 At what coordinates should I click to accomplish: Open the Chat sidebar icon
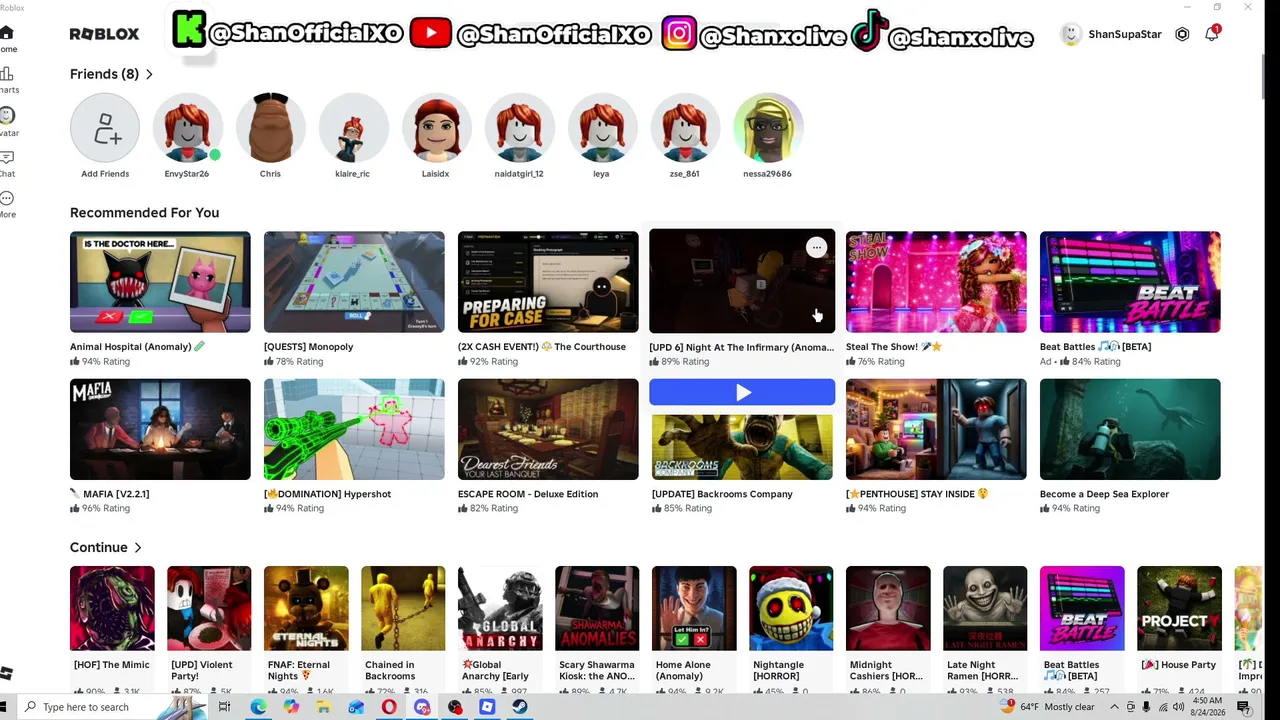(6, 157)
